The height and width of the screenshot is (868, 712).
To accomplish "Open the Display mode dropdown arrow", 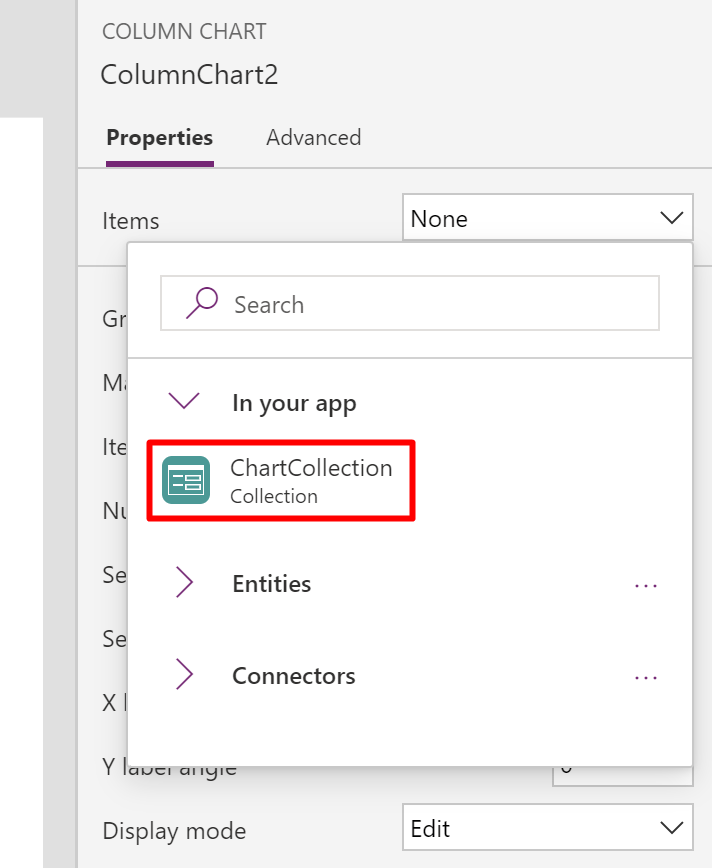I will pyautogui.click(x=670, y=828).
